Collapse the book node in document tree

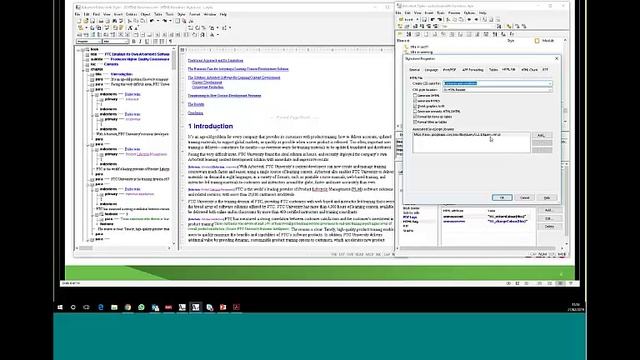[x=78, y=50]
